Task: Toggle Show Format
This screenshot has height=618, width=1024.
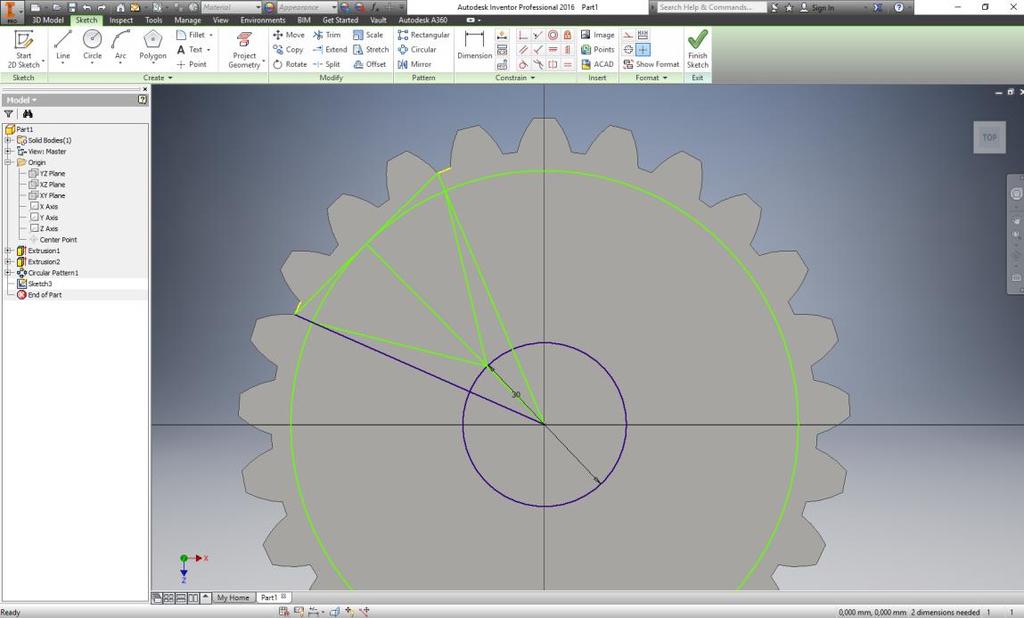Action: point(651,64)
